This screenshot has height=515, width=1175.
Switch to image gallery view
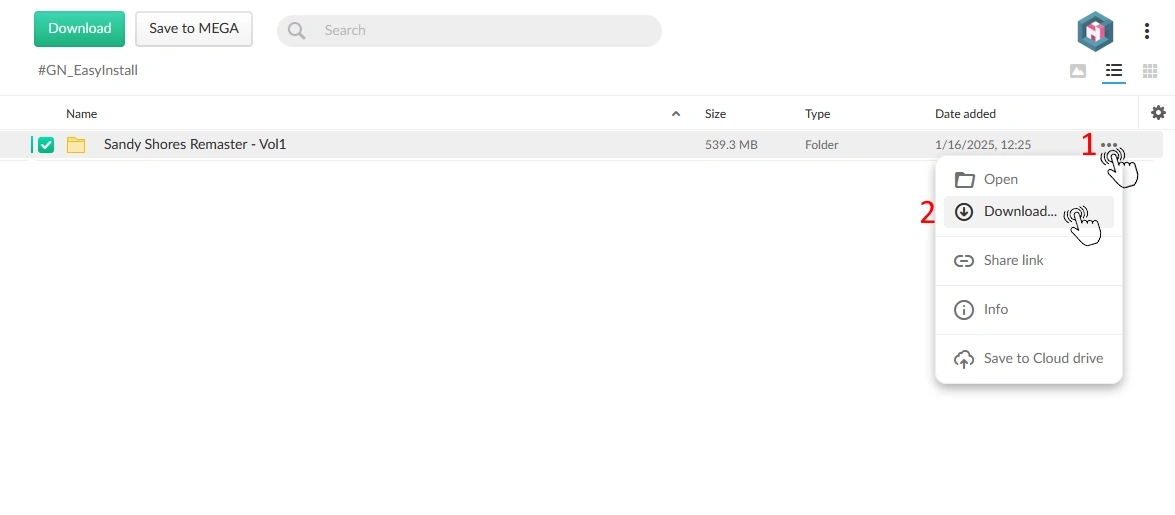click(x=1077, y=71)
